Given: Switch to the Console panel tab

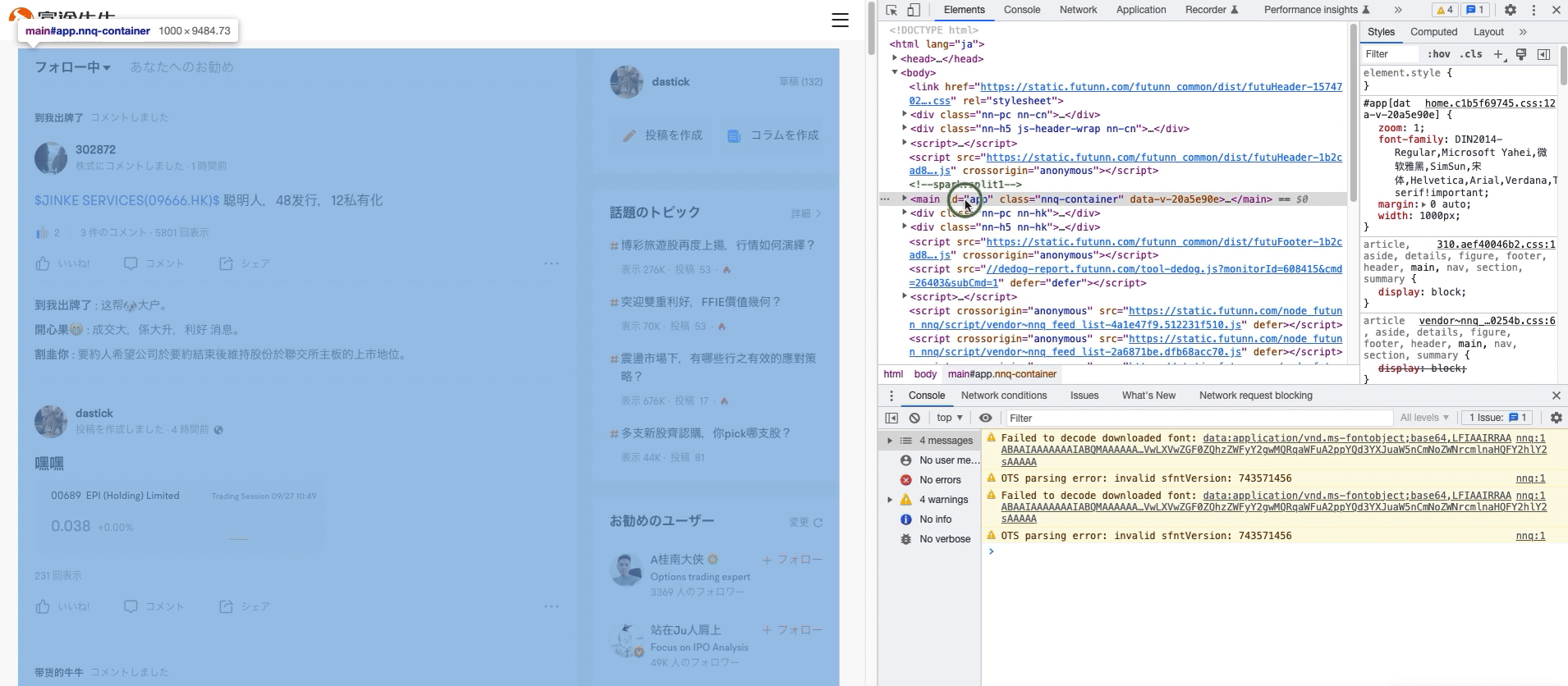Looking at the screenshot, I should (1022, 10).
